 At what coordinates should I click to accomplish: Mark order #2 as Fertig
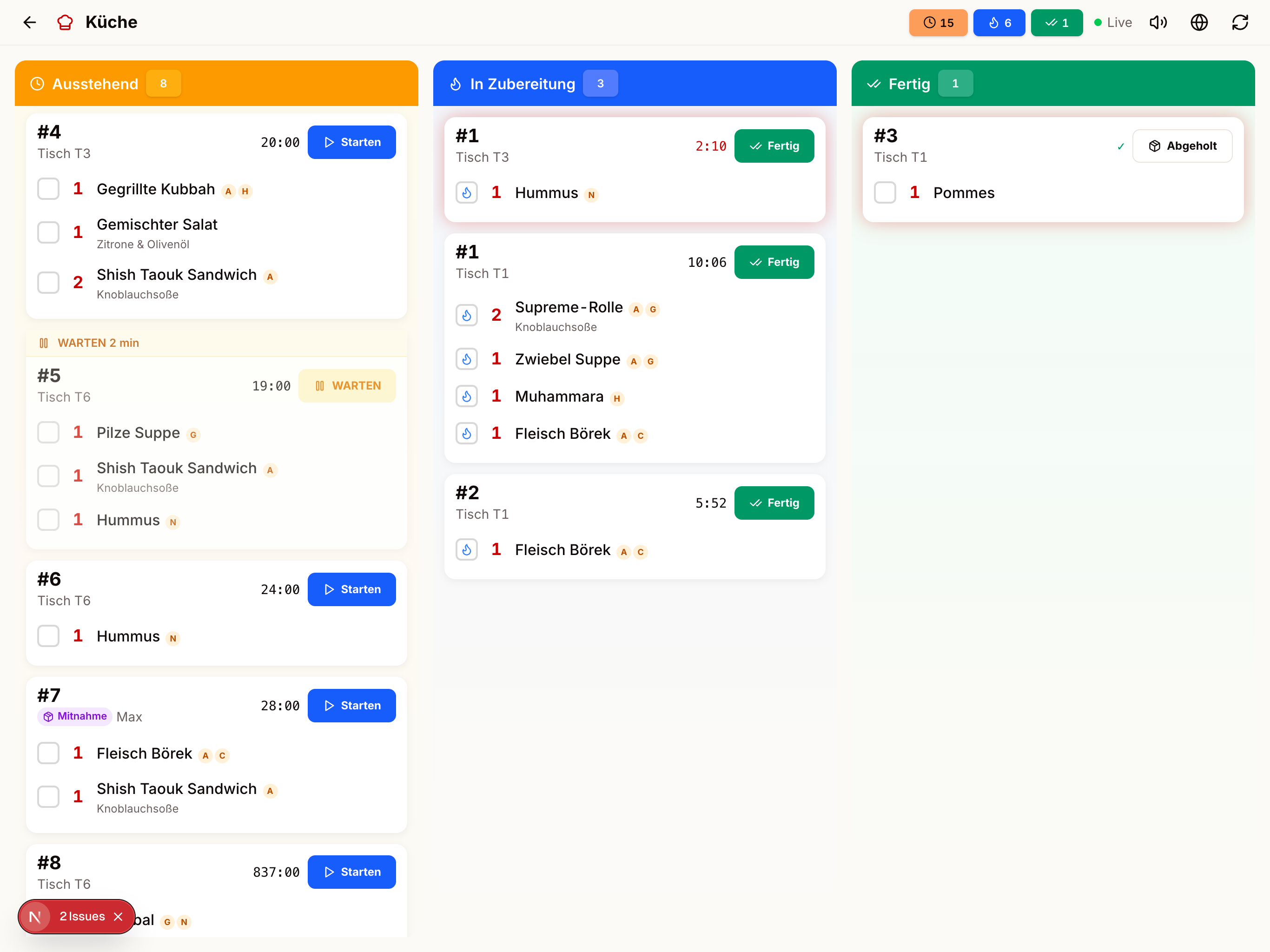(x=774, y=502)
